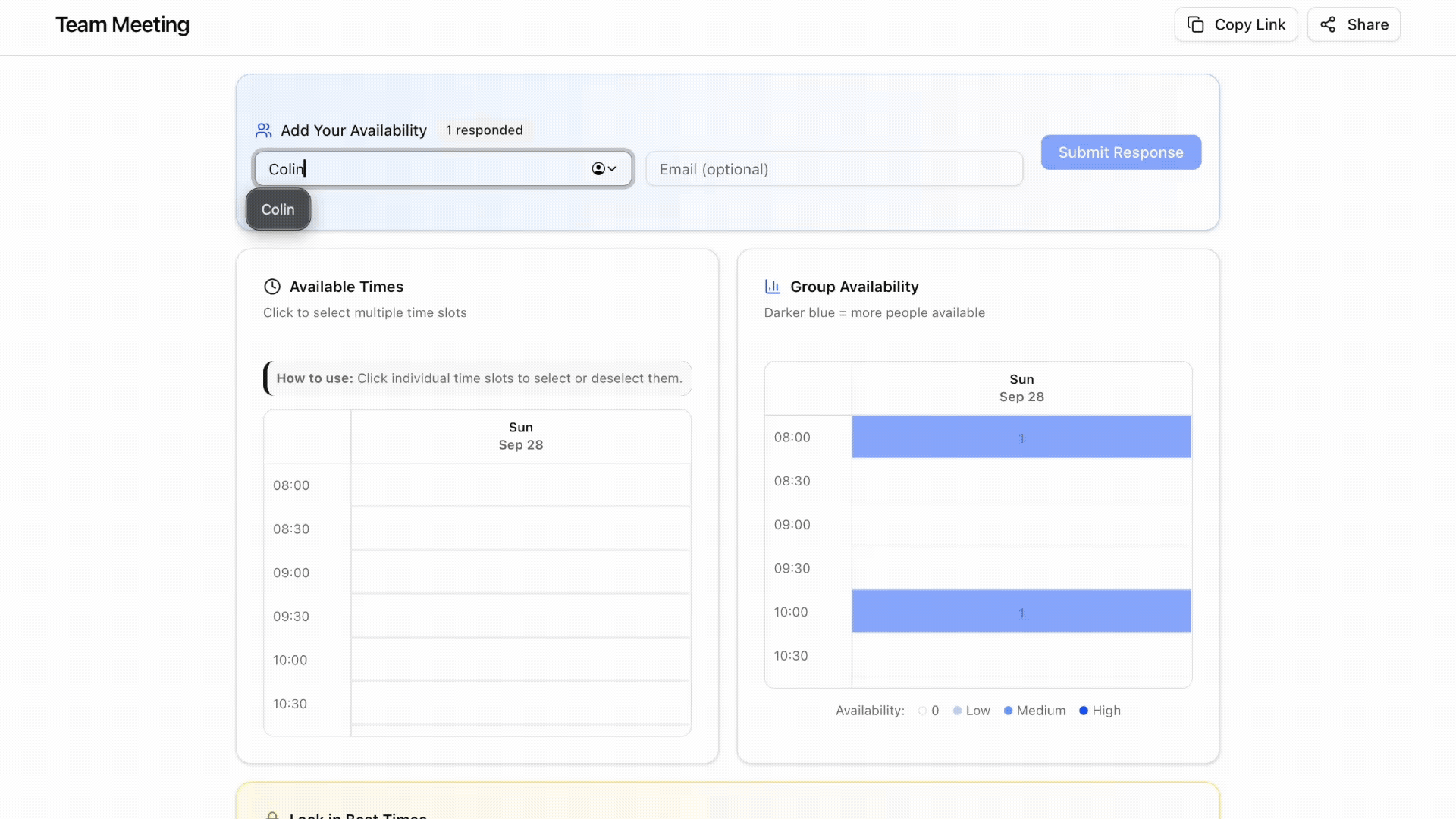
Task: Click the copy icon in Copy Link
Action: point(1195,25)
